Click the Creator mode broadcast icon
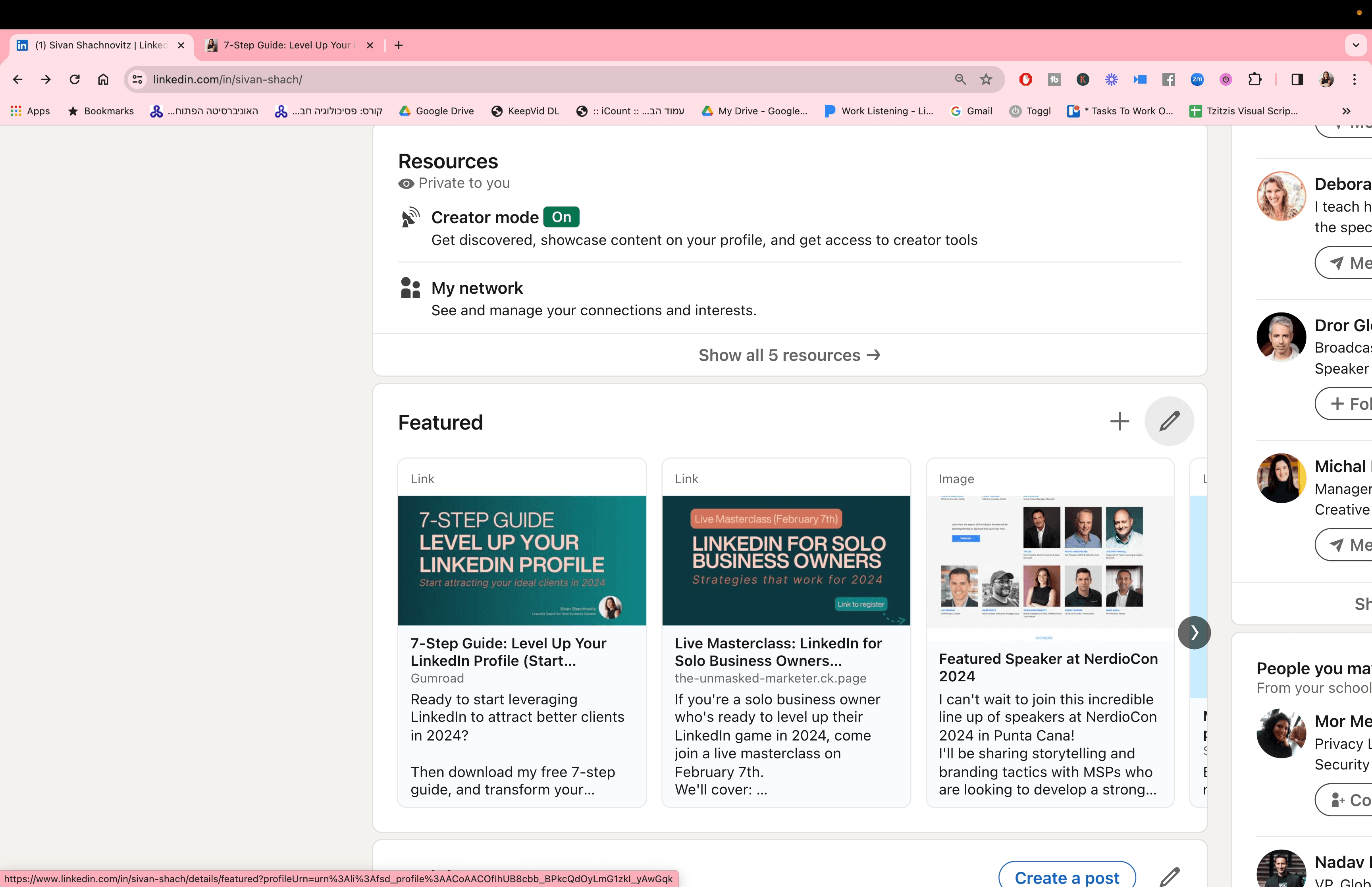The width and height of the screenshot is (1372, 887). 410,217
